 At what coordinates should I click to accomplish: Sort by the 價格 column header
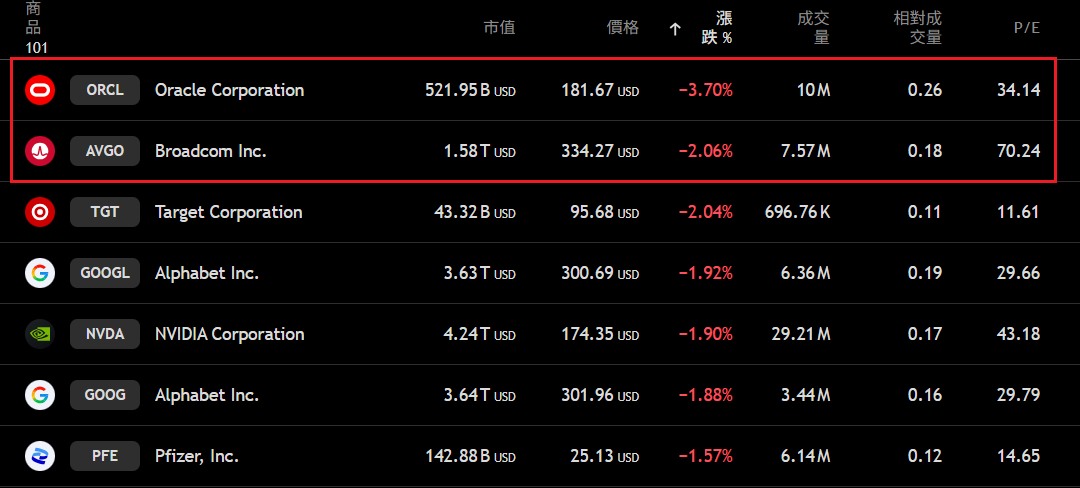point(623,28)
